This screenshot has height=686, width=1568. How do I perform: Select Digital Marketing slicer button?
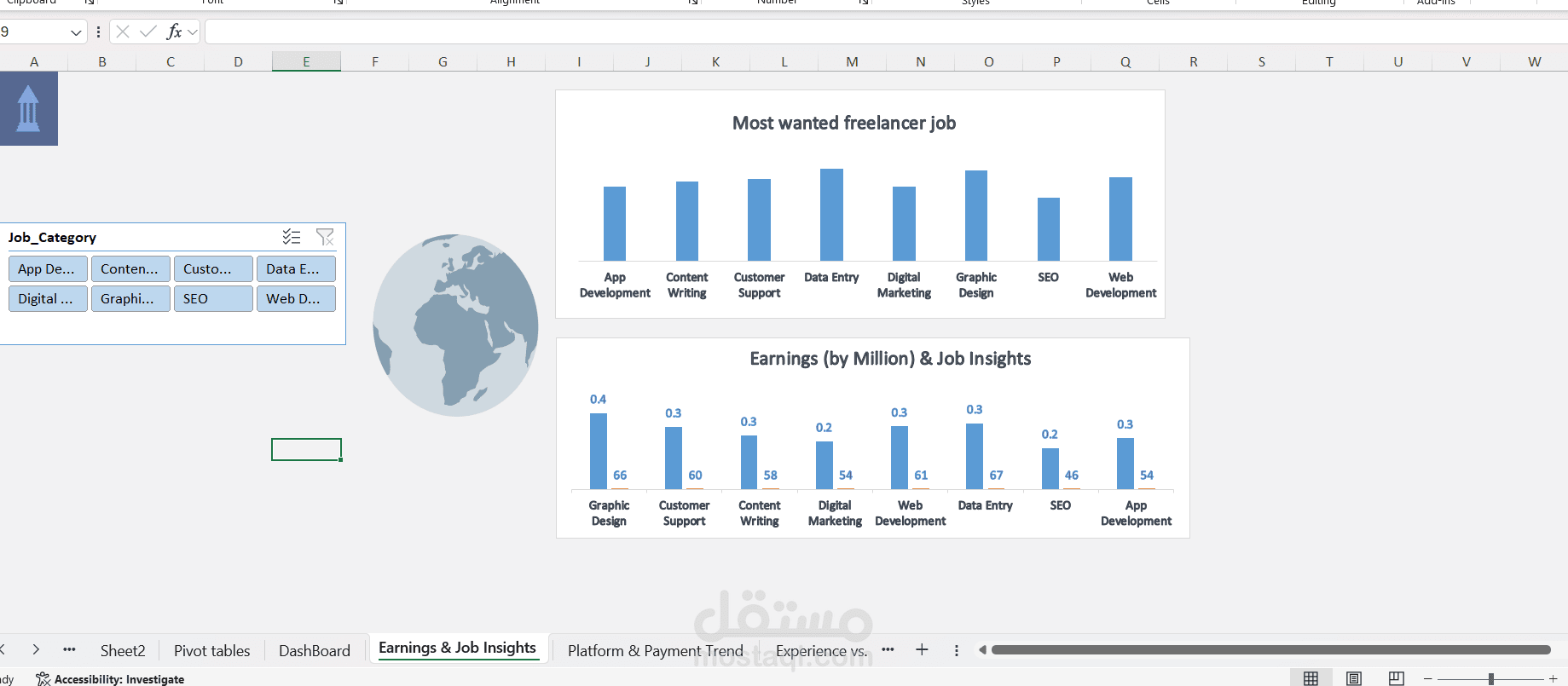(48, 298)
